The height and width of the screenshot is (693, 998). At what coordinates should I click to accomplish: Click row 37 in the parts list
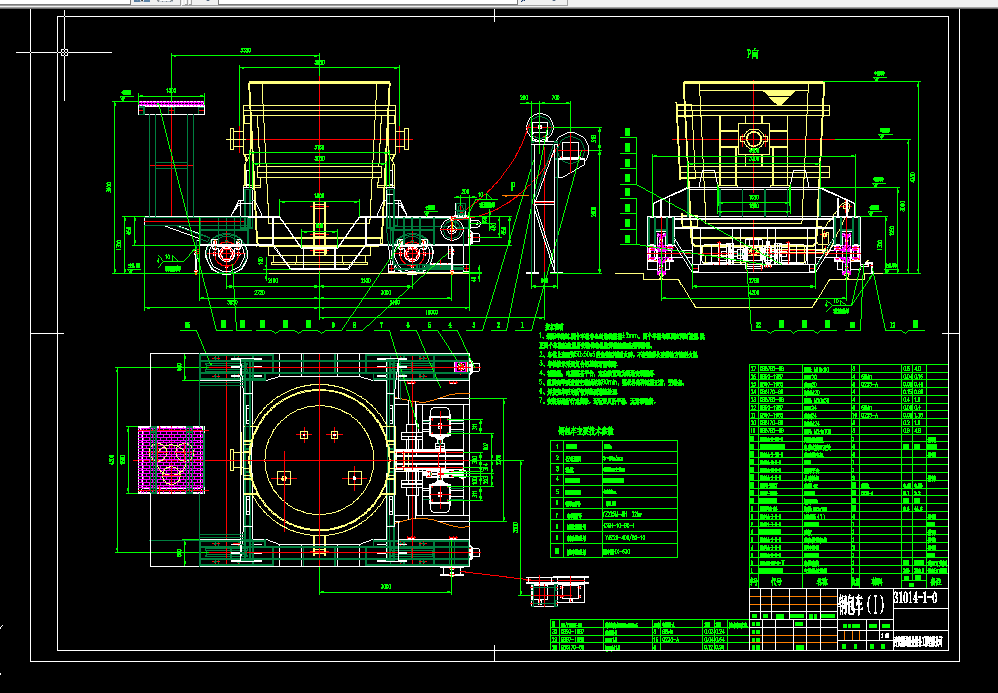[x=848, y=368]
